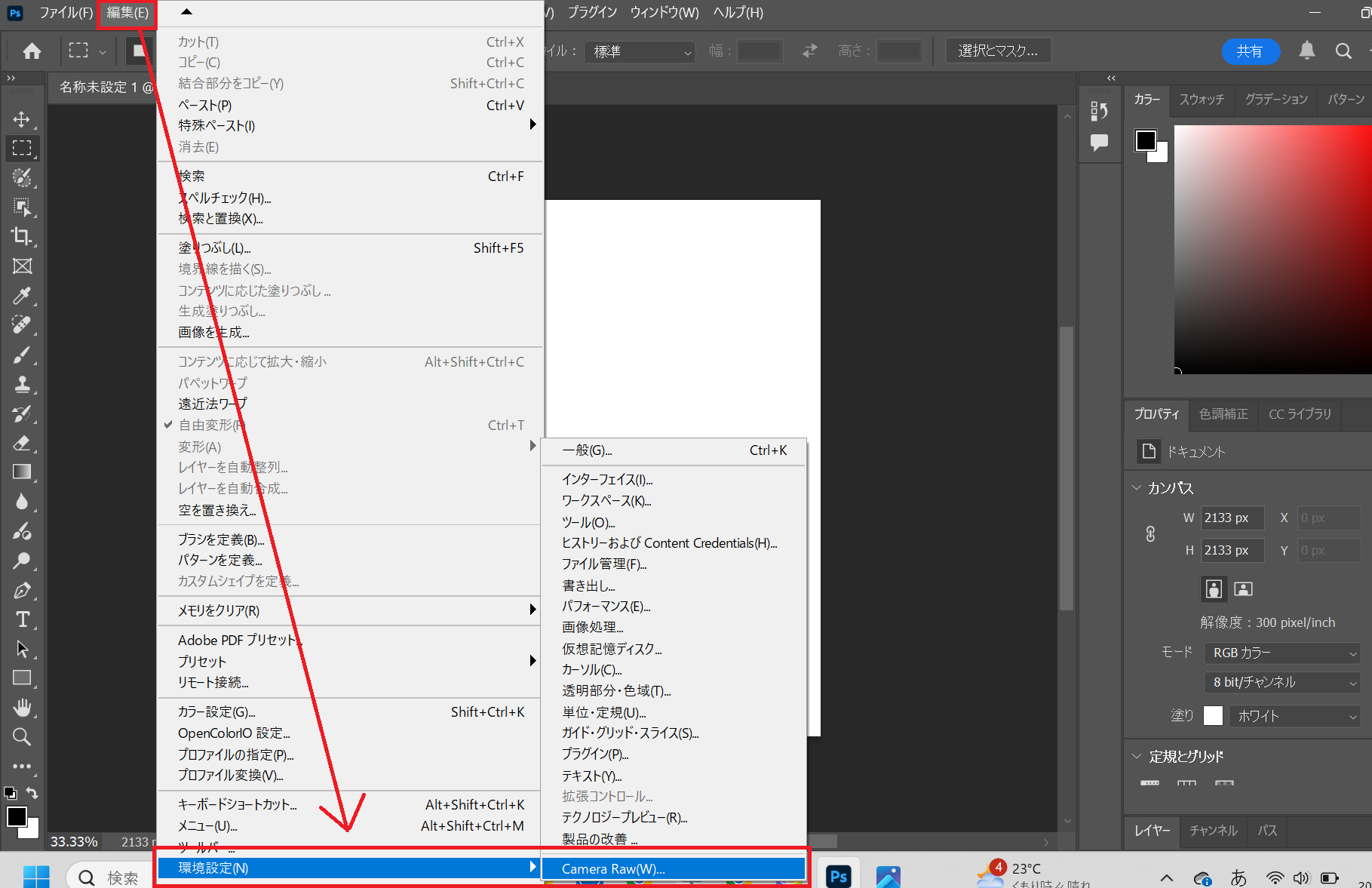This screenshot has width=1372, height=888.
Task: Select the Move tool
Action: (x=22, y=119)
